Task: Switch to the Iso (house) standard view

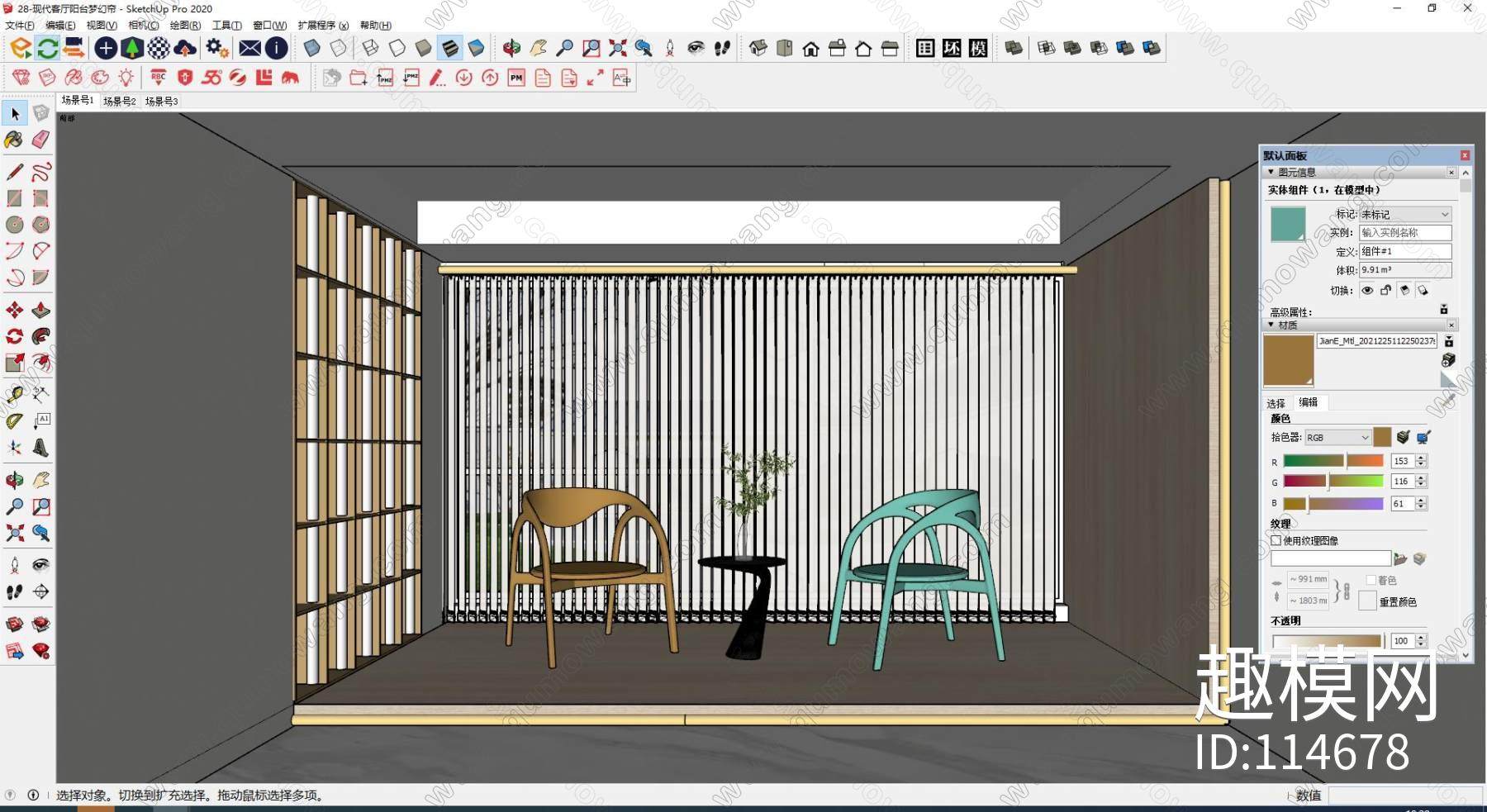Action: (758, 48)
